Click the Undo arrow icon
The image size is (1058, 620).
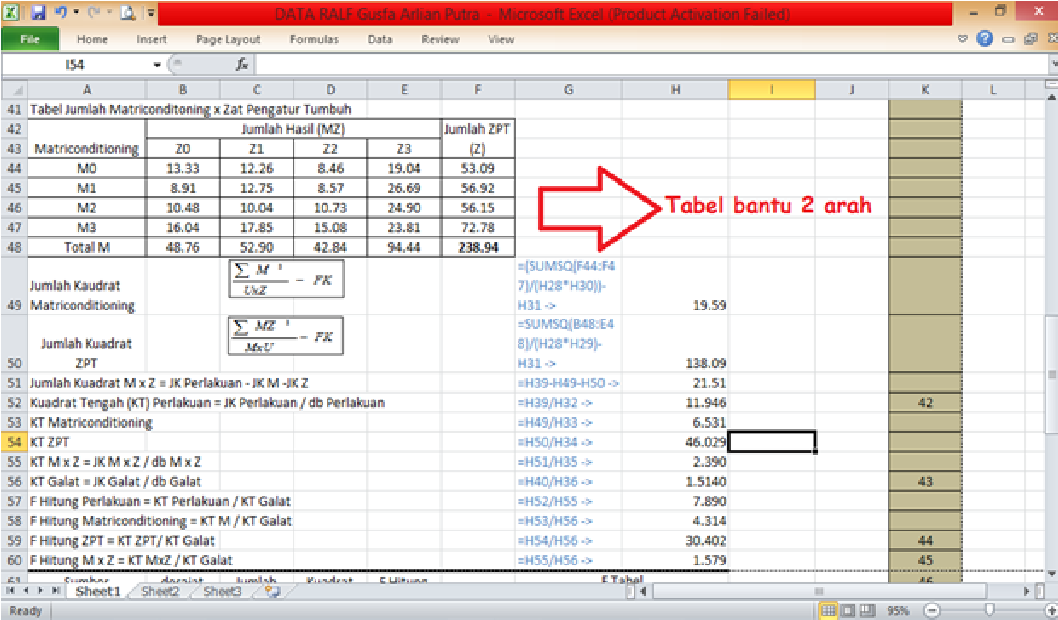[x=62, y=14]
